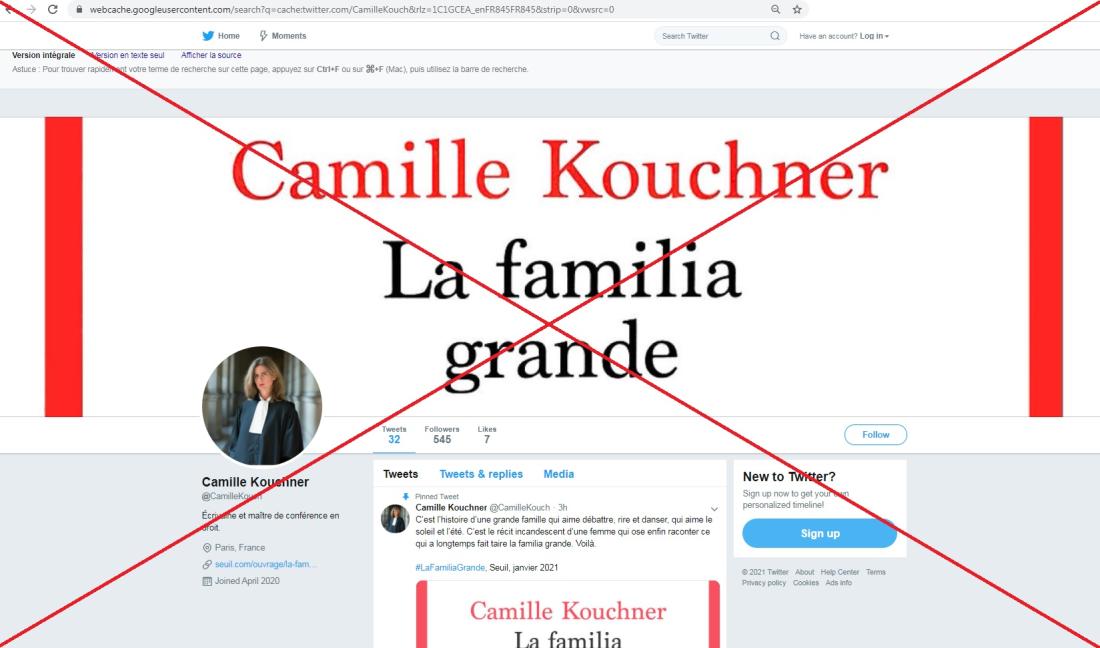Select the Media tab
The width and height of the screenshot is (1100, 648).
tap(558, 474)
